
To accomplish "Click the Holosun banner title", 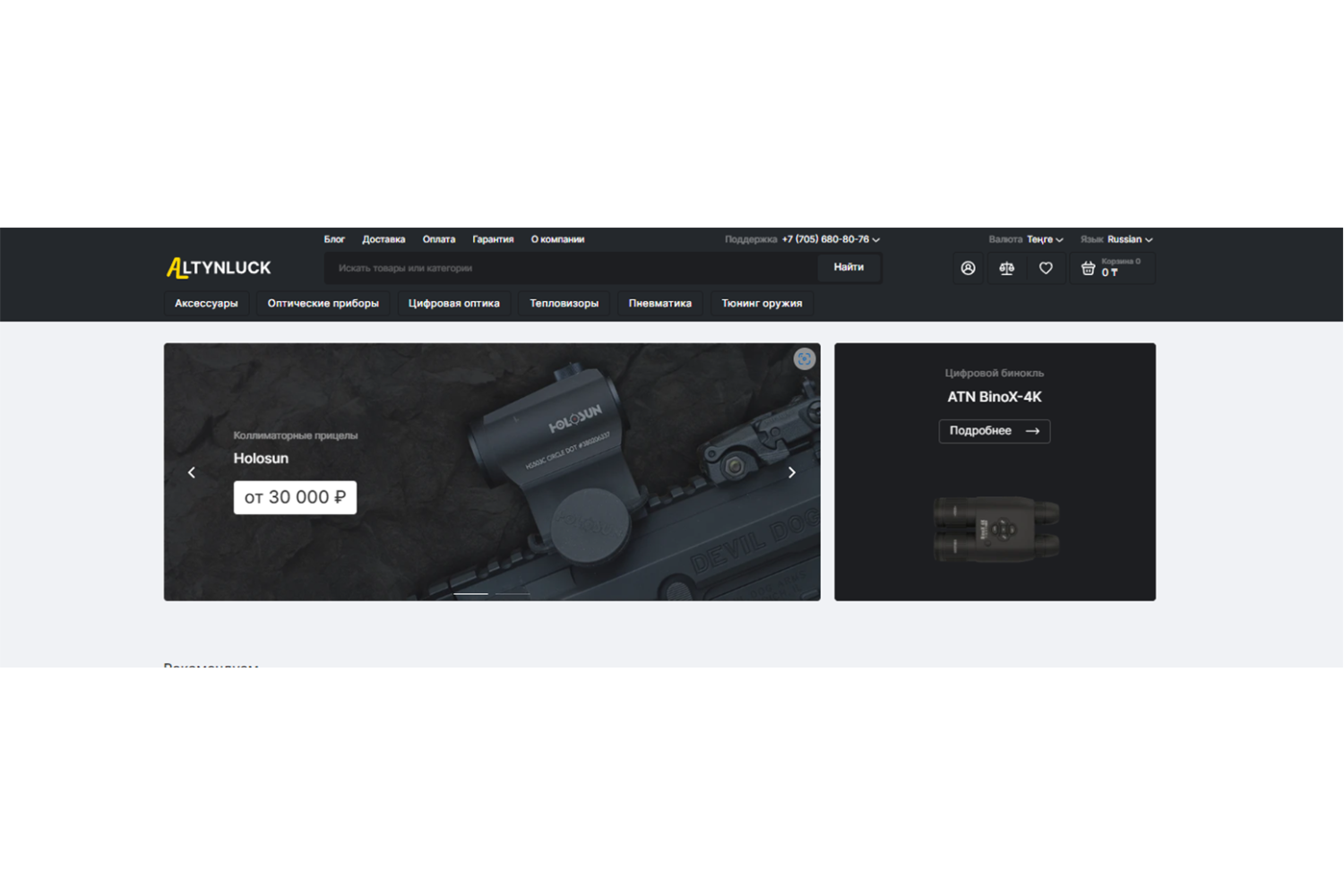I will click(261, 458).
